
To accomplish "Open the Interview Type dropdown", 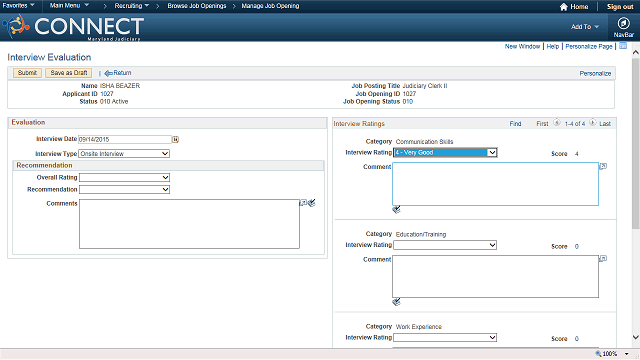I will [x=124, y=153].
